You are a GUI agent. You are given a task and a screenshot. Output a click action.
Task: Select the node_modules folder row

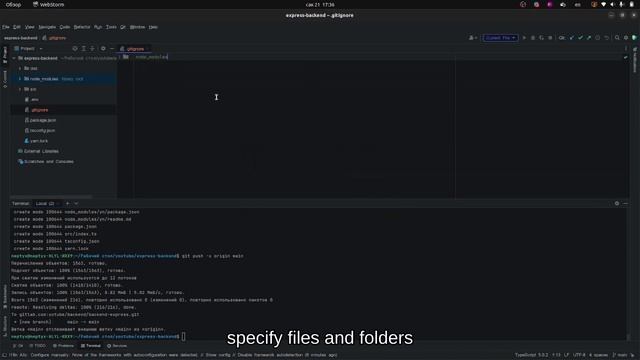click(64, 79)
